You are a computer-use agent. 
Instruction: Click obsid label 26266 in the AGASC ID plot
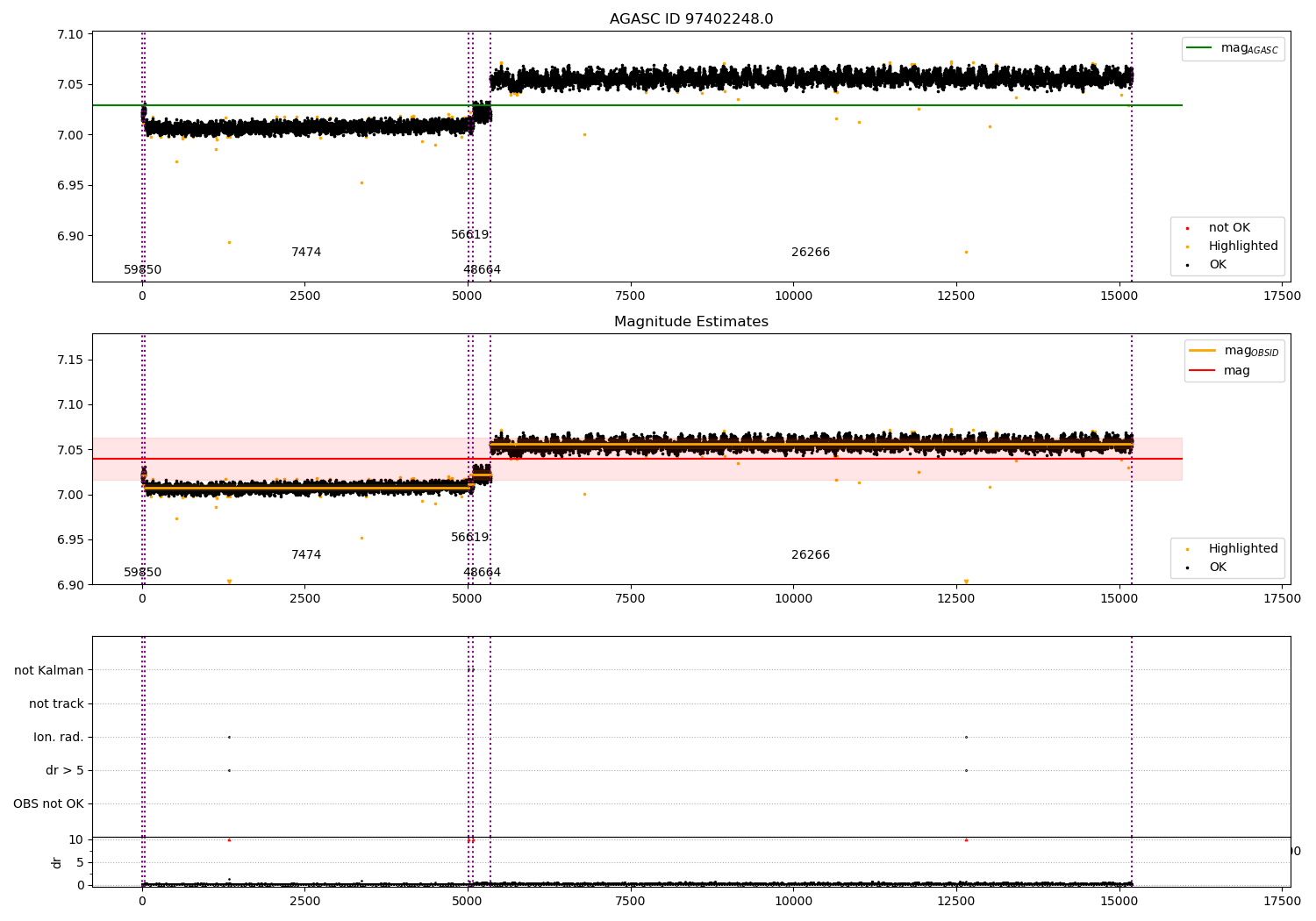tap(811, 253)
